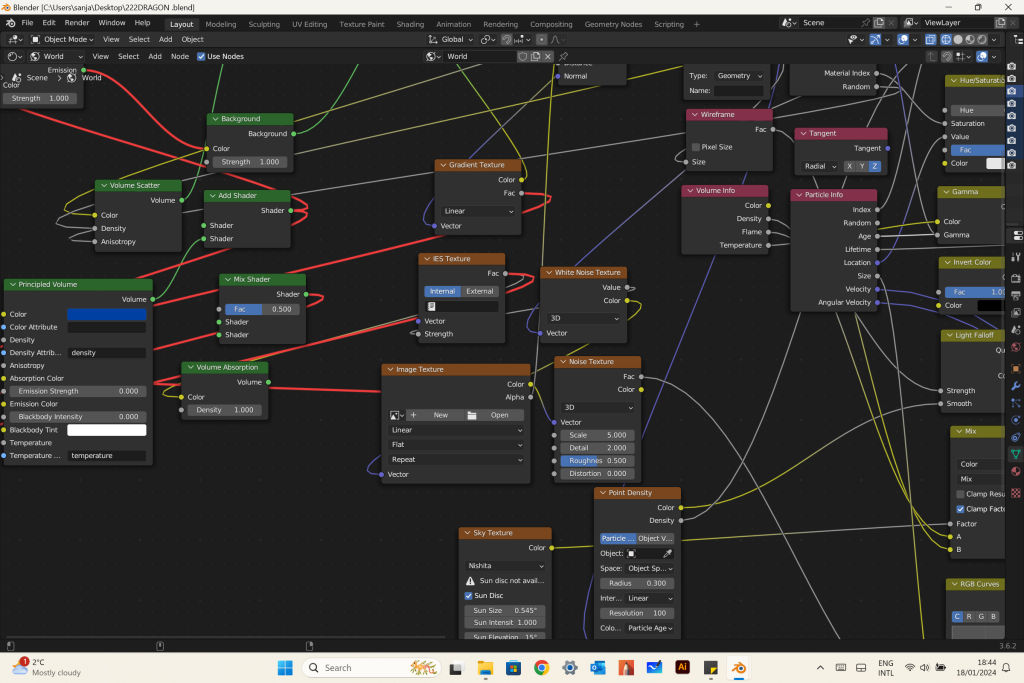
Task: Switch viewport to Solid shading
Action: click(958, 40)
